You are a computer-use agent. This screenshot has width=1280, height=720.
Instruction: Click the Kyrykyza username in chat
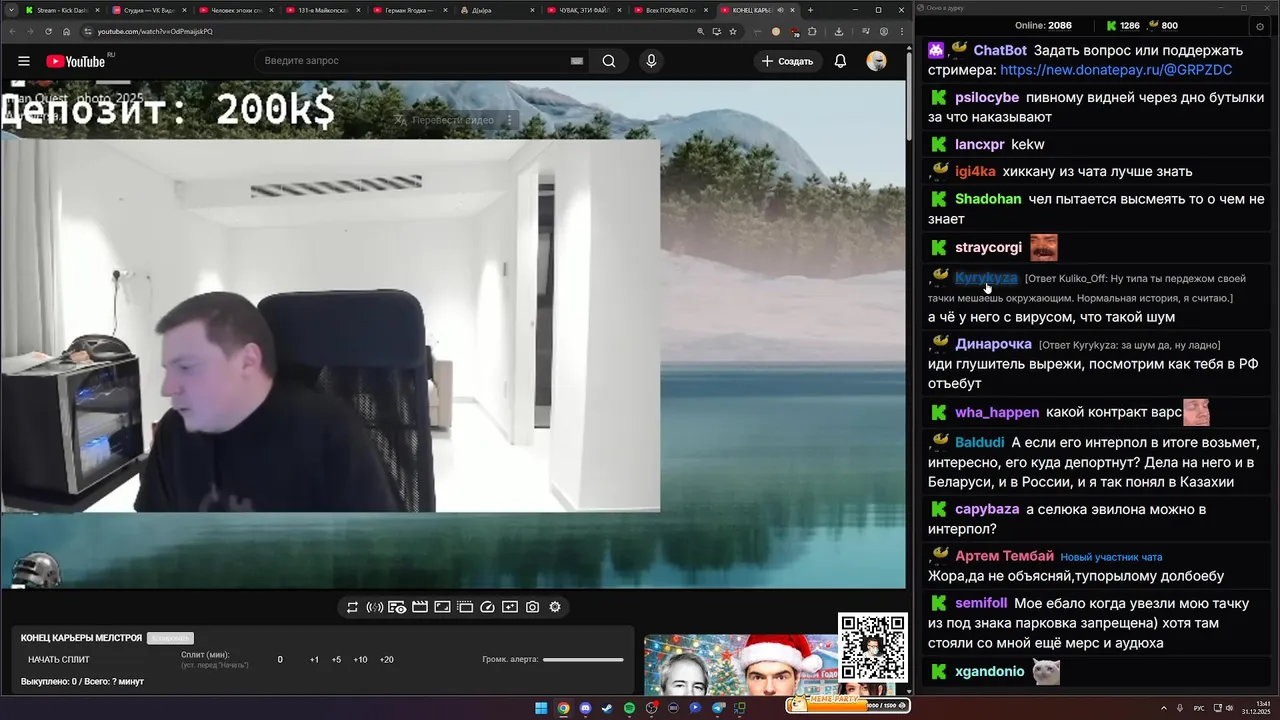tap(986, 278)
